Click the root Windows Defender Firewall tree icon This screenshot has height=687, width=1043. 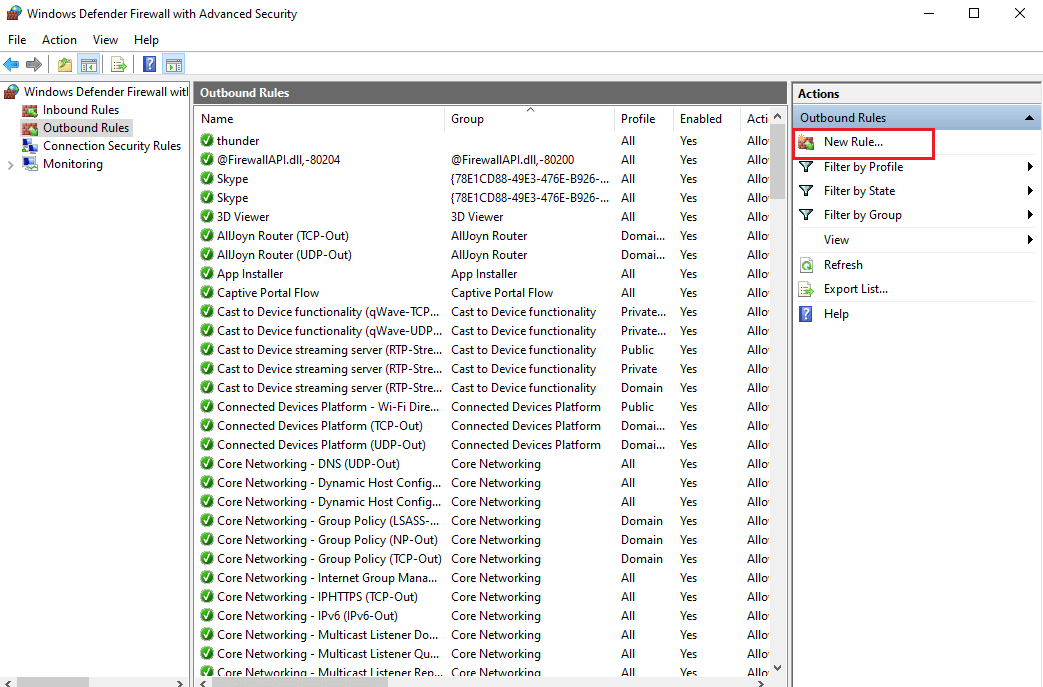pyautogui.click(x=12, y=92)
